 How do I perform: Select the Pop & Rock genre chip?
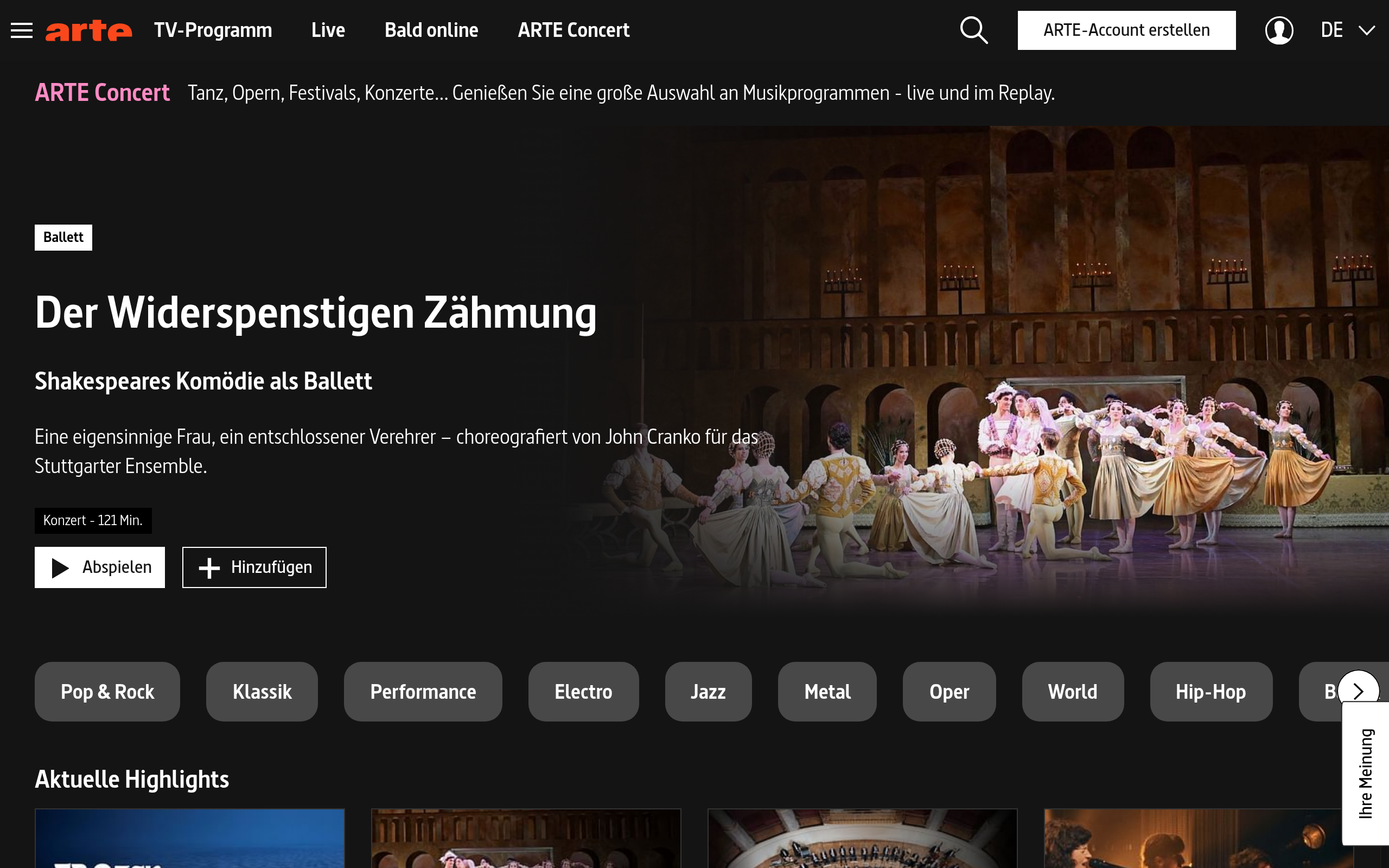coord(107,692)
